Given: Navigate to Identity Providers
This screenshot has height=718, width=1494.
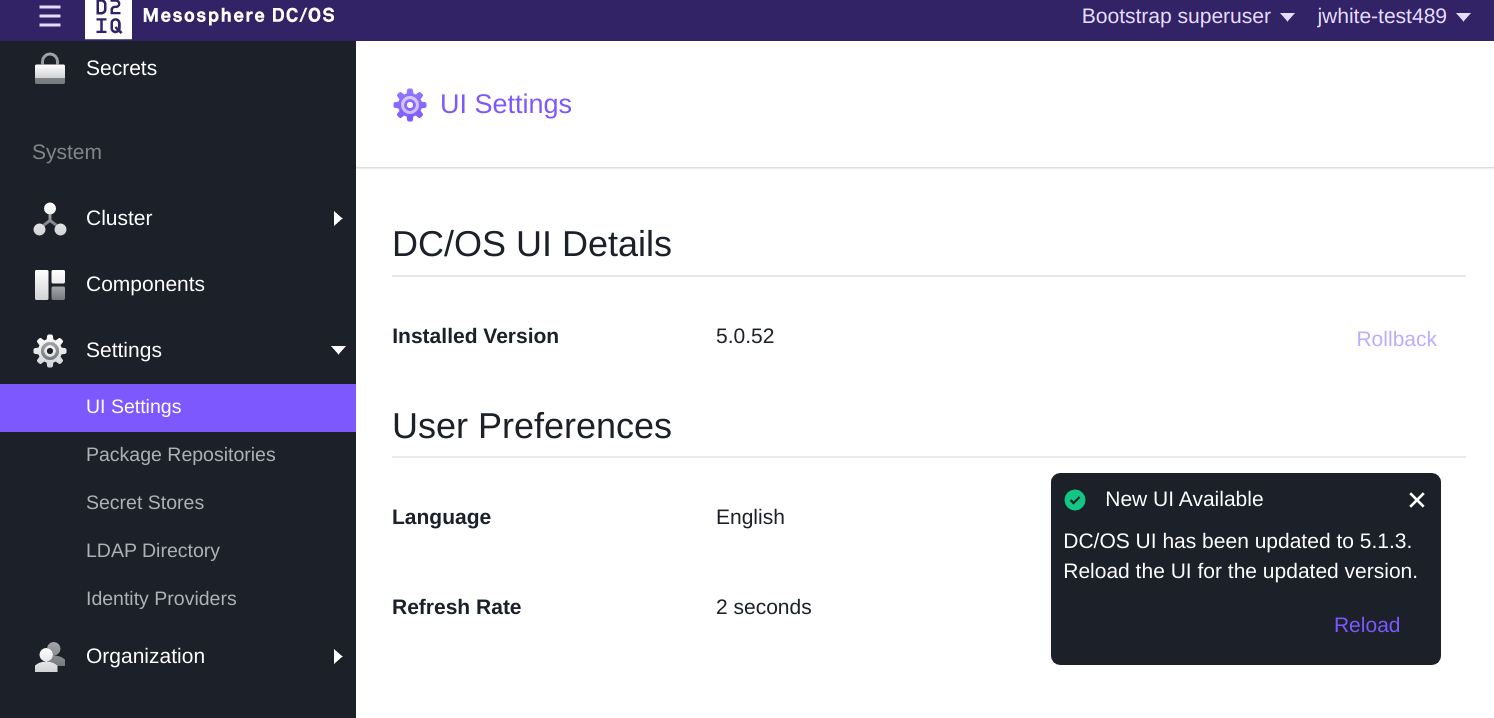Looking at the screenshot, I should [161, 599].
